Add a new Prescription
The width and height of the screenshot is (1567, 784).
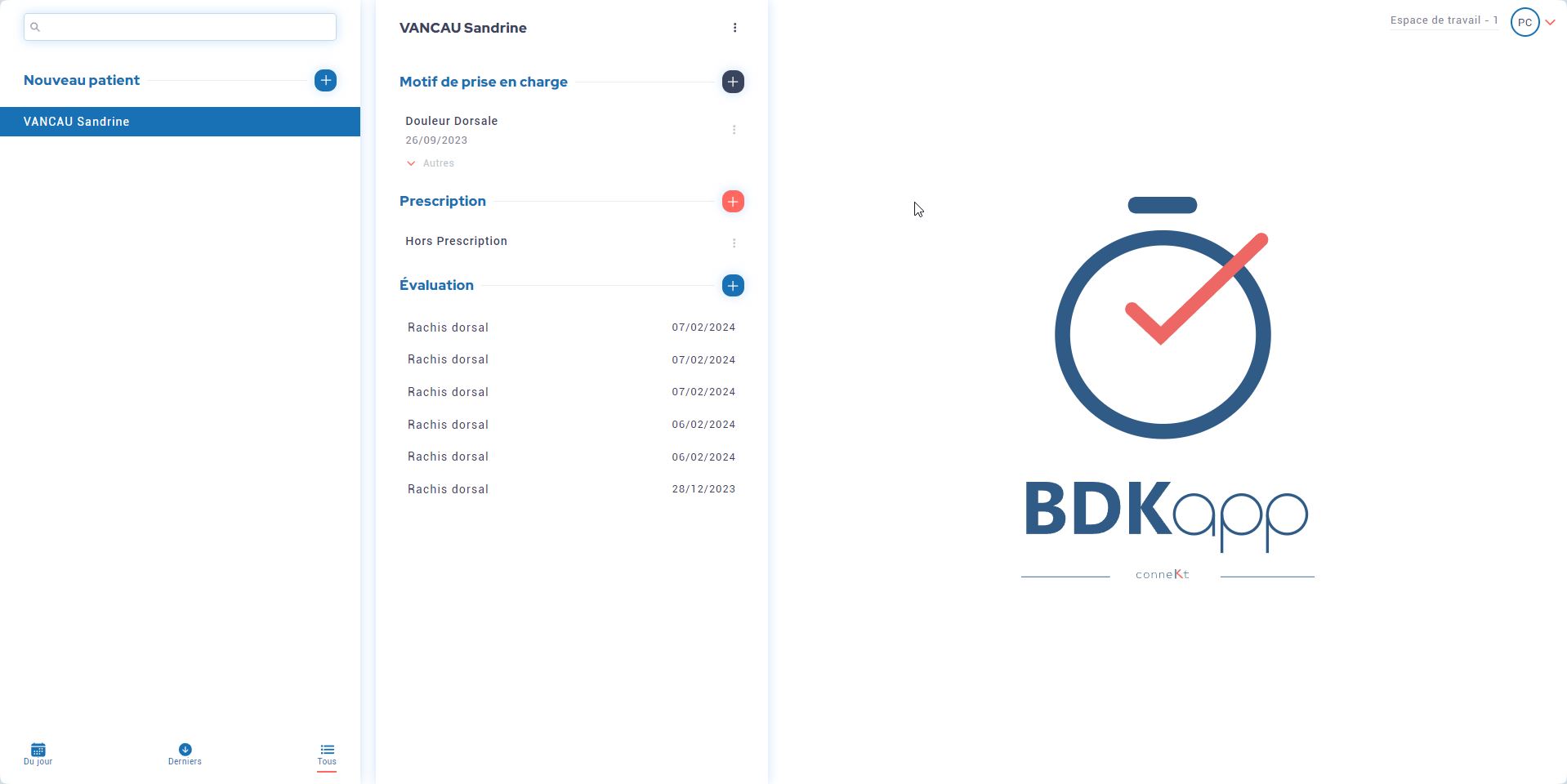coord(733,202)
